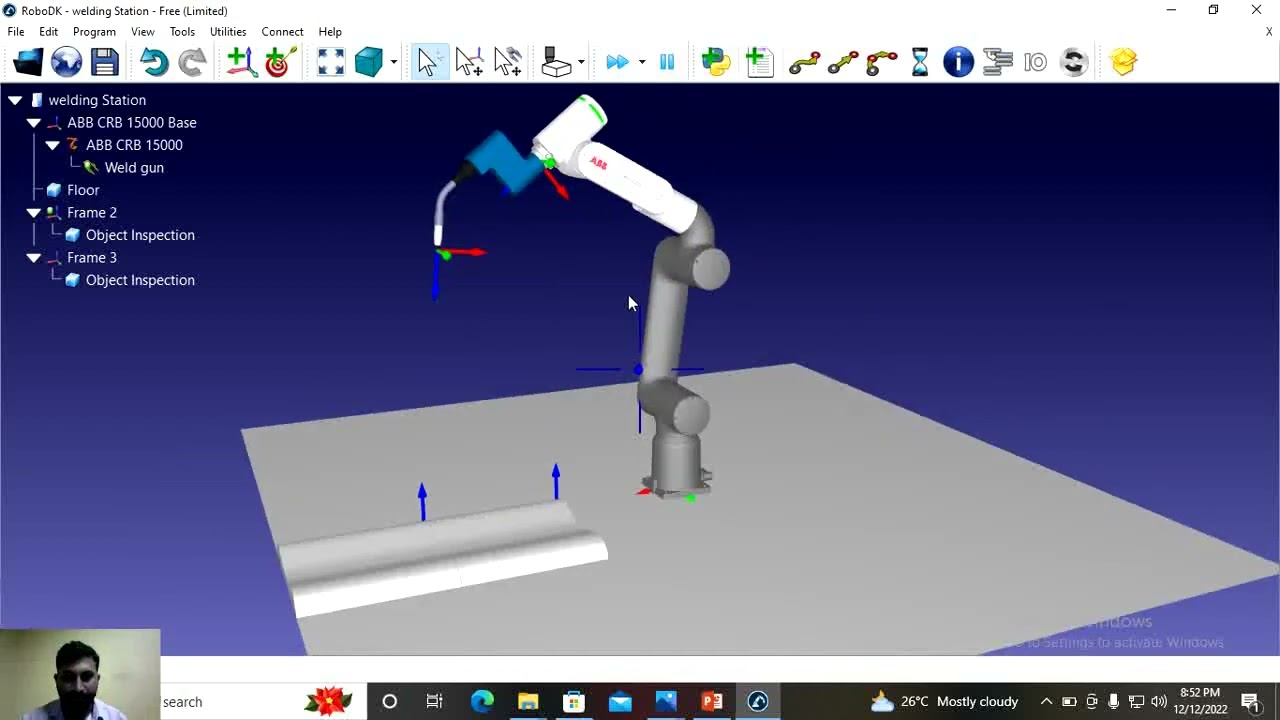Viewport: 1280px width, 720px height.
Task: Collapse the Frame 2 node
Action: coord(34,213)
